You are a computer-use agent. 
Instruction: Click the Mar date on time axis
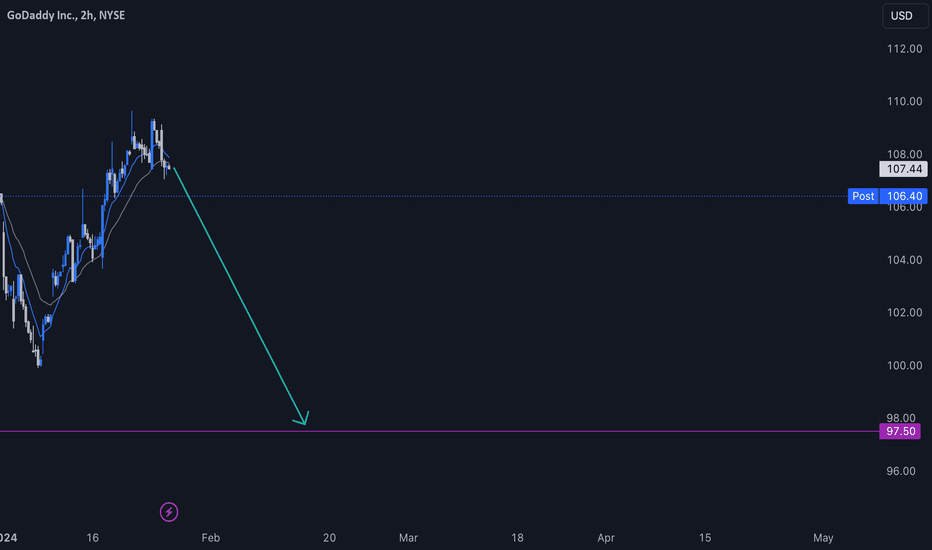pos(408,538)
